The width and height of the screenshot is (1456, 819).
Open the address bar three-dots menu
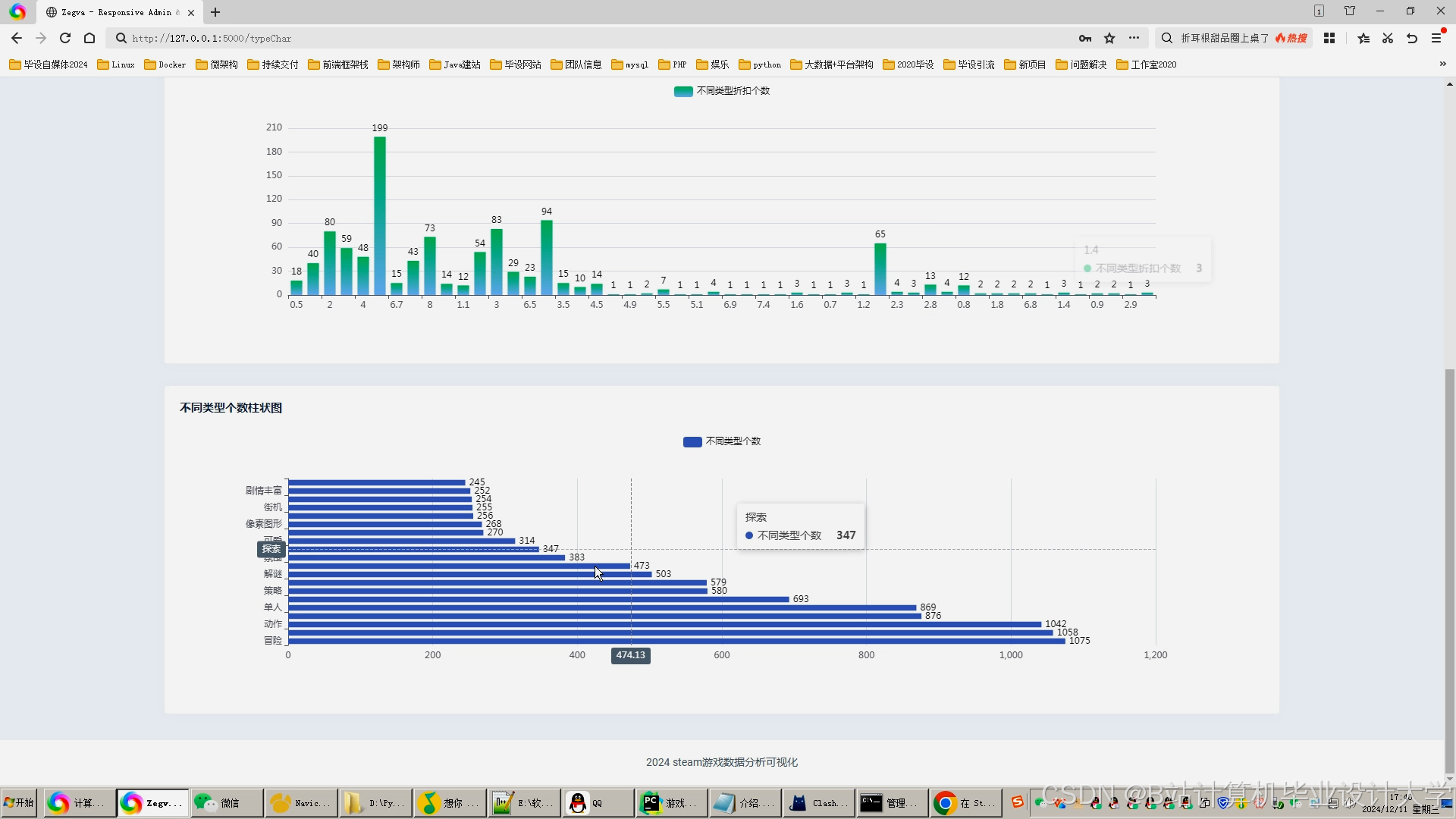point(1134,38)
